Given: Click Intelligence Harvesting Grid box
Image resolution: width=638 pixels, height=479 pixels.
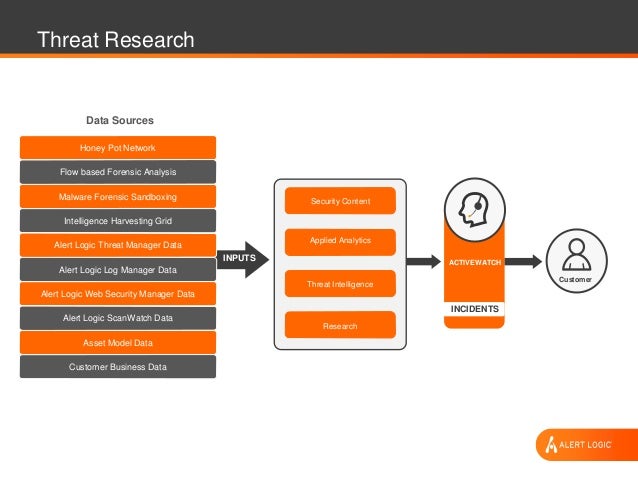Looking at the screenshot, I should (118, 221).
